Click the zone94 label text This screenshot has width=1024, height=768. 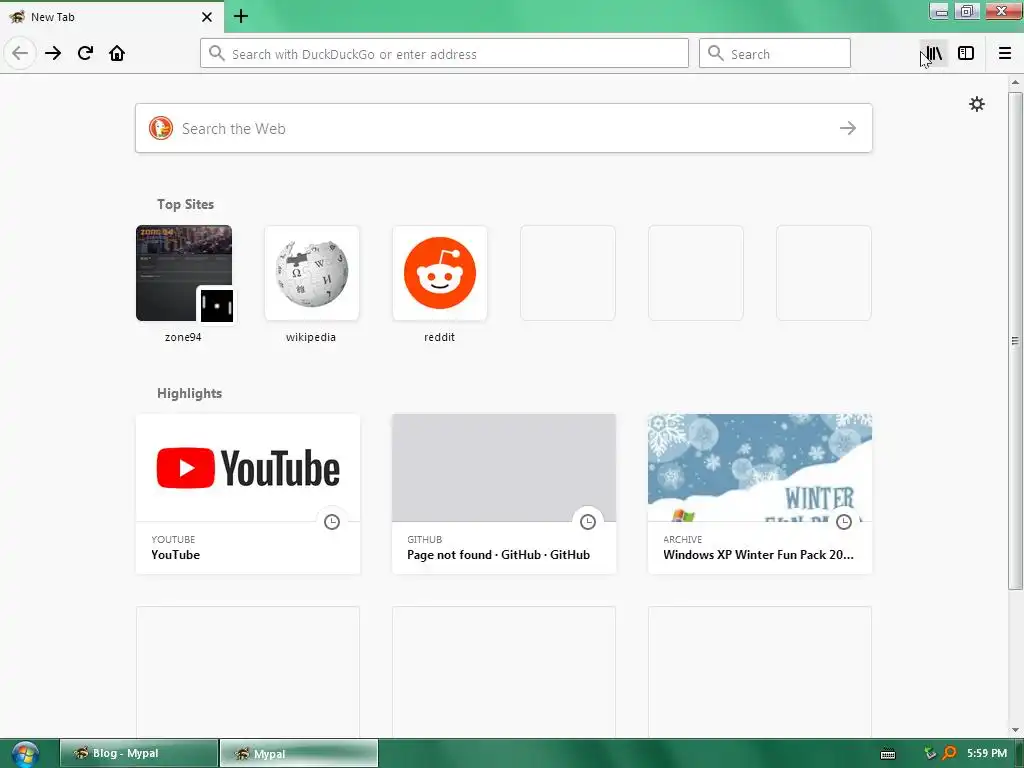coord(183,337)
